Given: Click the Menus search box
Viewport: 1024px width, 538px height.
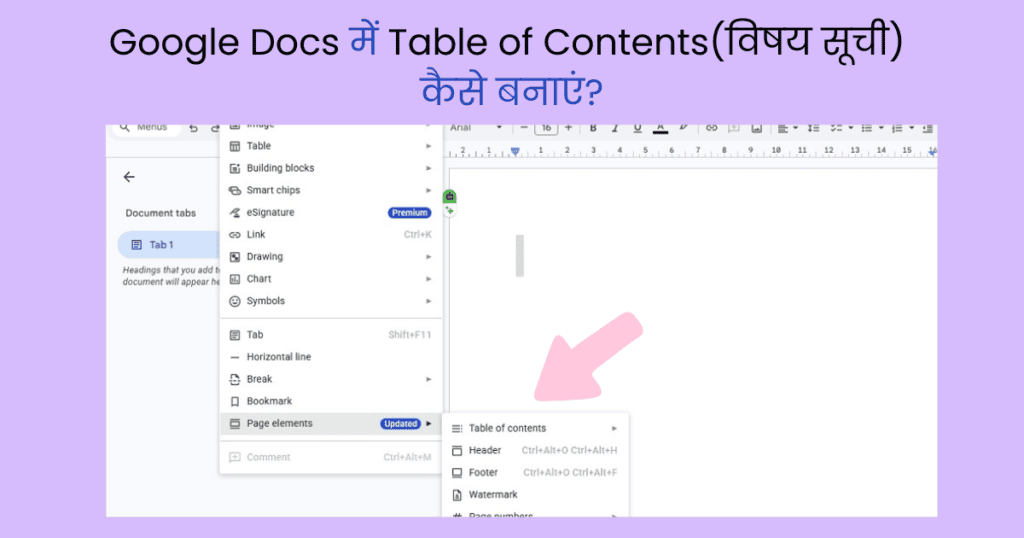Looking at the screenshot, I should click(x=147, y=129).
